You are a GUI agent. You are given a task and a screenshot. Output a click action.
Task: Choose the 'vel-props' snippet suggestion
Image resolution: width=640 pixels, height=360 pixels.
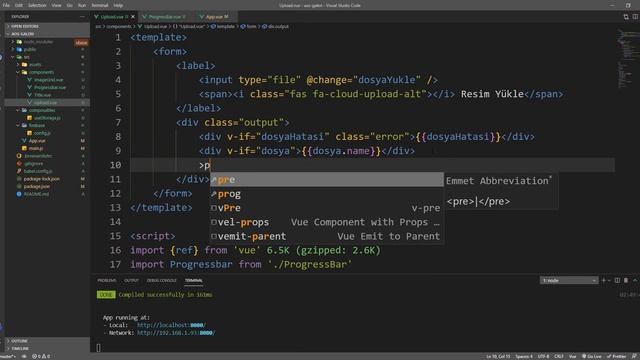pos(327,222)
